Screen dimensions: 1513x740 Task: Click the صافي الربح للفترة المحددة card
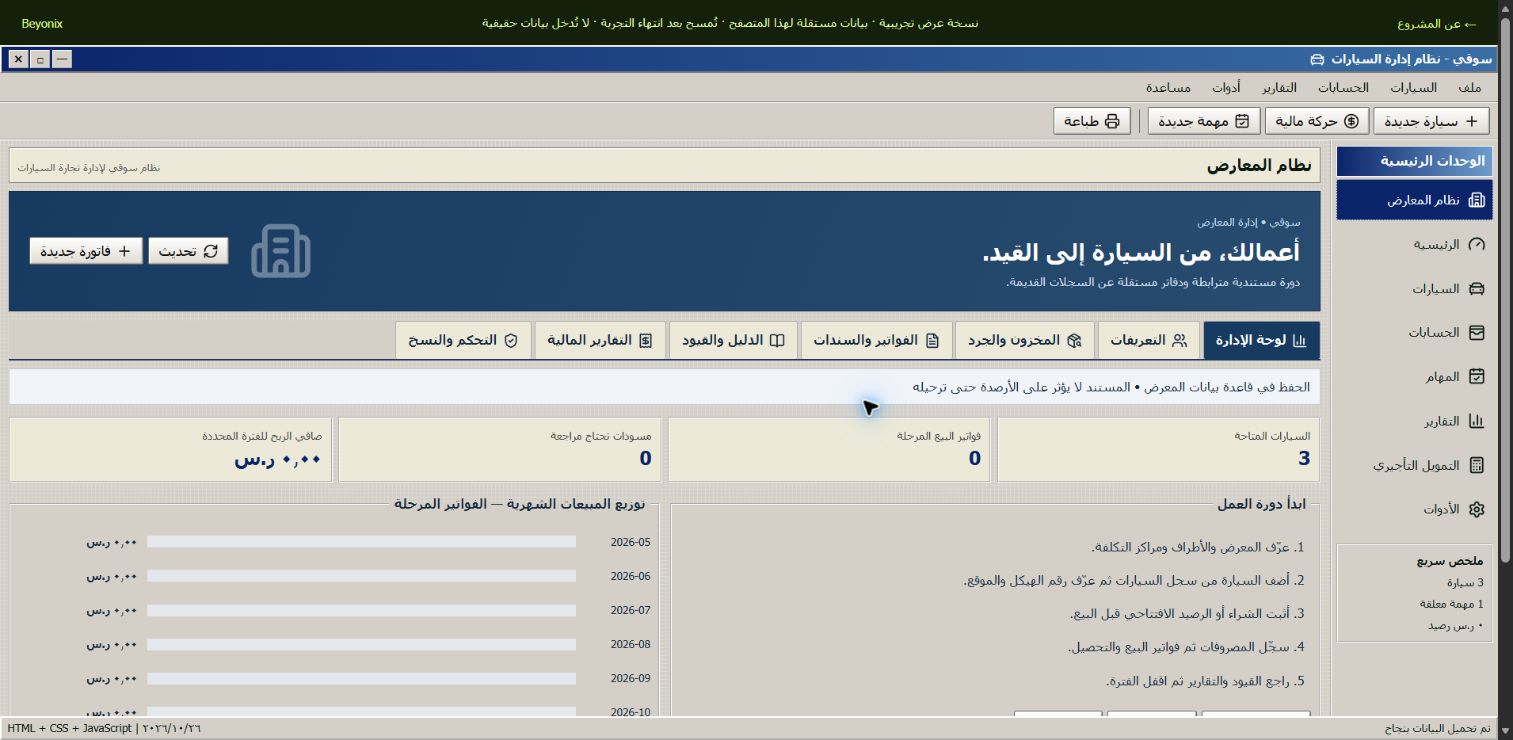pos(170,450)
